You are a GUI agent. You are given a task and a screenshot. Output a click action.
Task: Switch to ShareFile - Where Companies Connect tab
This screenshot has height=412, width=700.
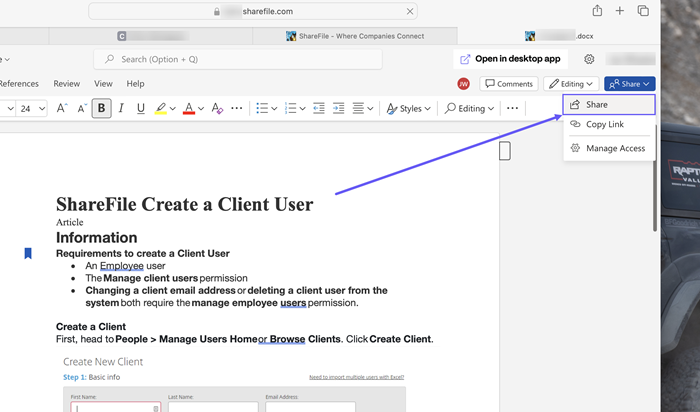click(355, 36)
